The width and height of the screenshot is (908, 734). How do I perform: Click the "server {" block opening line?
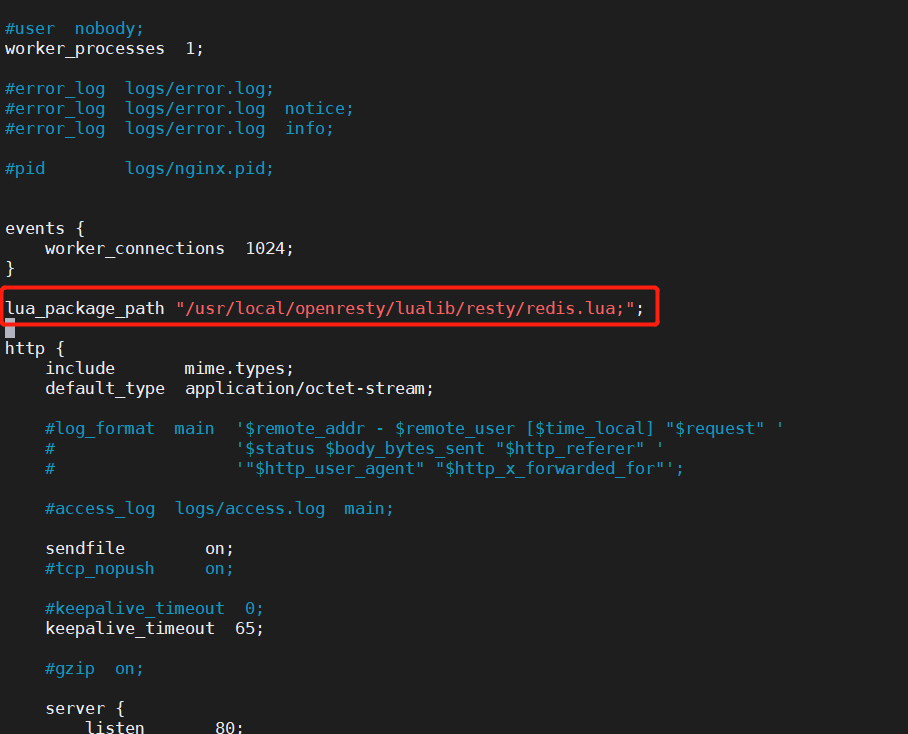[85, 708]
